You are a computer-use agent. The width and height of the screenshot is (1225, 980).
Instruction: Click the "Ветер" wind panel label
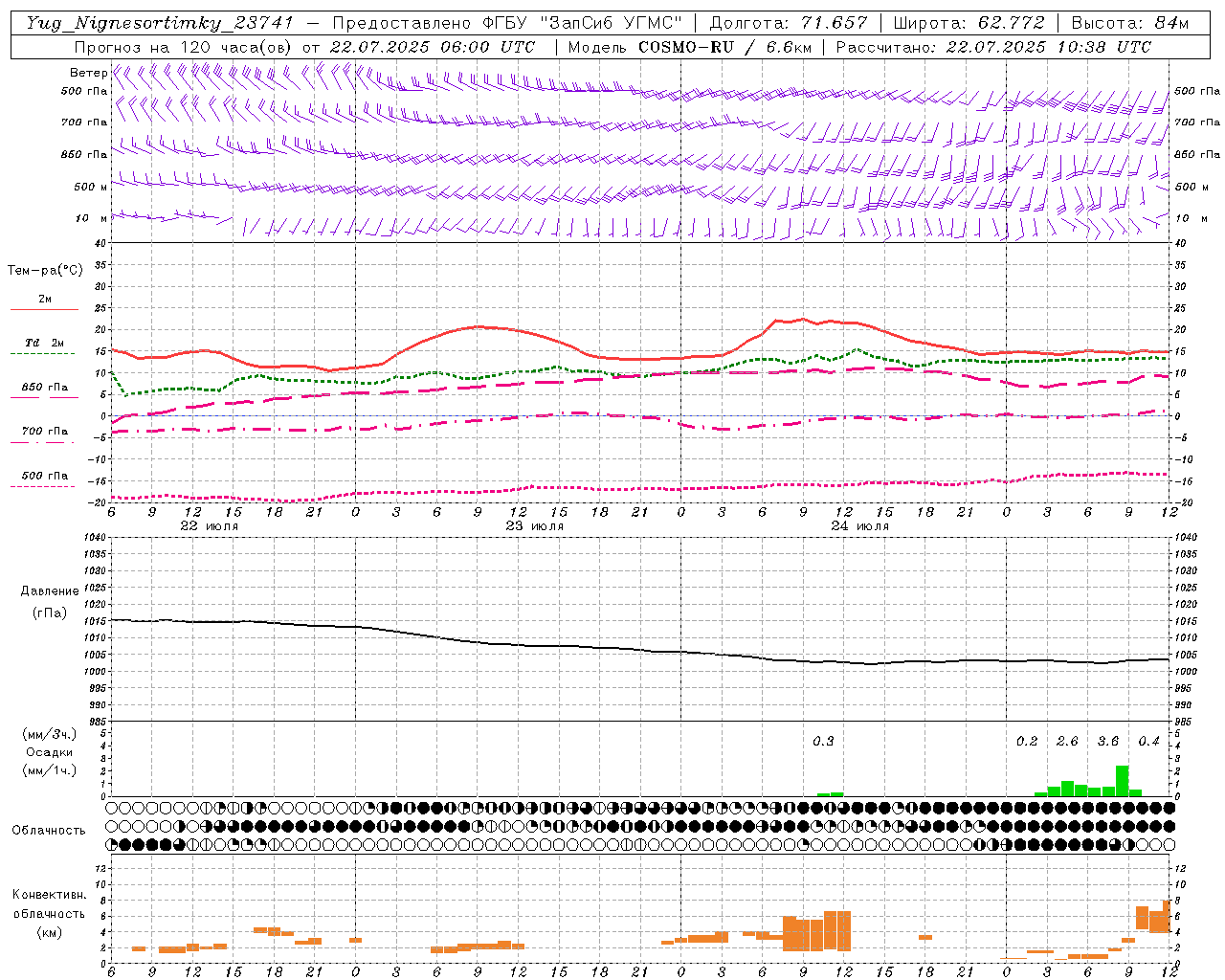coord(89,73)
